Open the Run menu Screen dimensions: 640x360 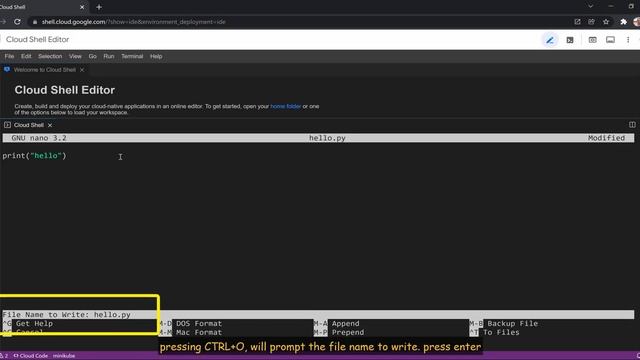tap(109, 56)
